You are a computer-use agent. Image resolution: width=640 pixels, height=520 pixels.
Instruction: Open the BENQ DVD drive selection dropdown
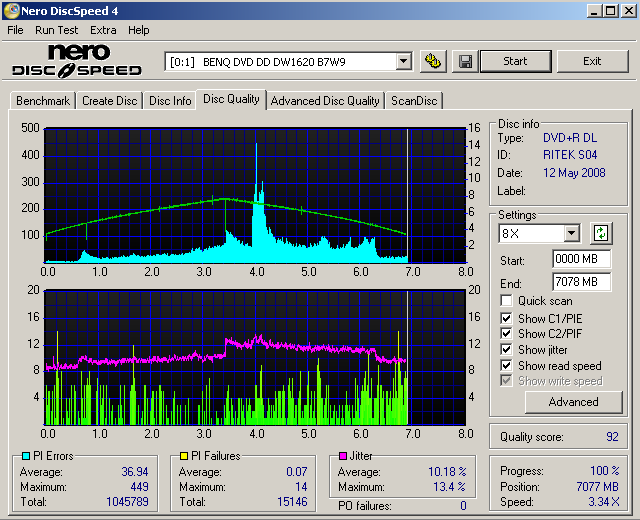click(403, 62)
